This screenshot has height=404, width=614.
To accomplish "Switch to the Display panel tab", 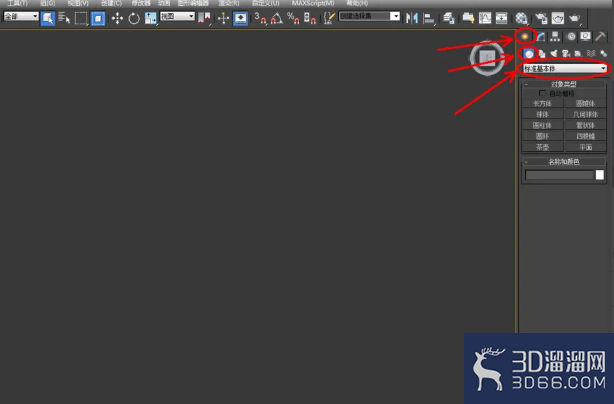I will coord(585,37).
